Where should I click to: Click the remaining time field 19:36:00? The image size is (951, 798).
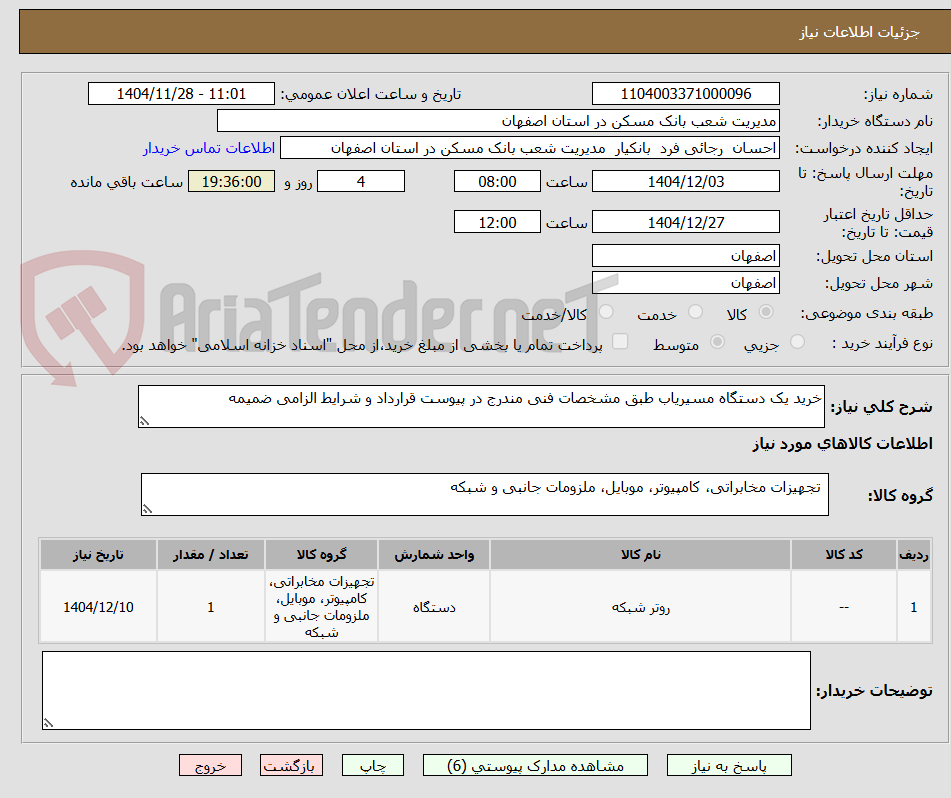click(231, 181)
